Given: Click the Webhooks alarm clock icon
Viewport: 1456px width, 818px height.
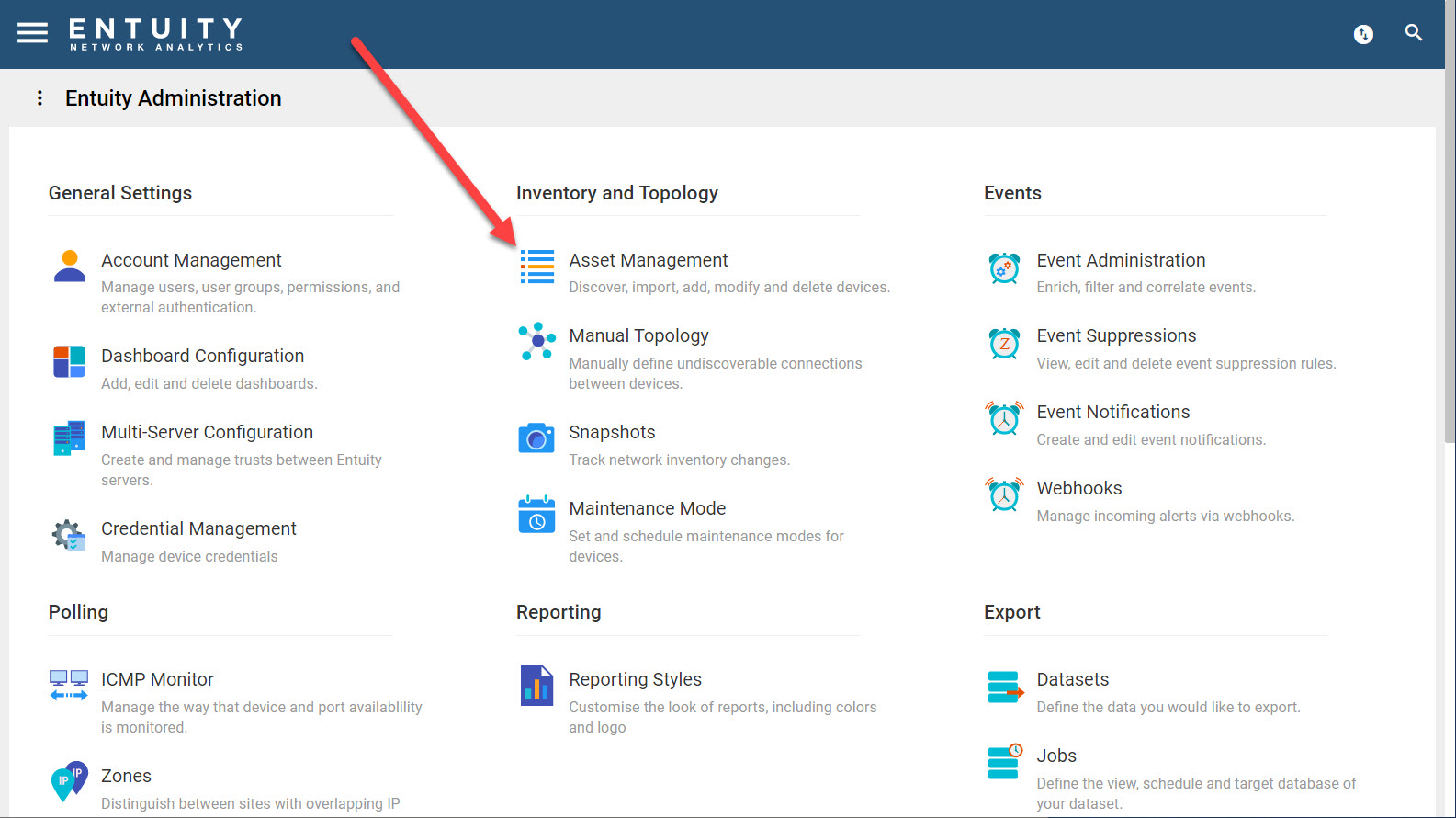Looking at the screenshot, I should click(1004, 494).
